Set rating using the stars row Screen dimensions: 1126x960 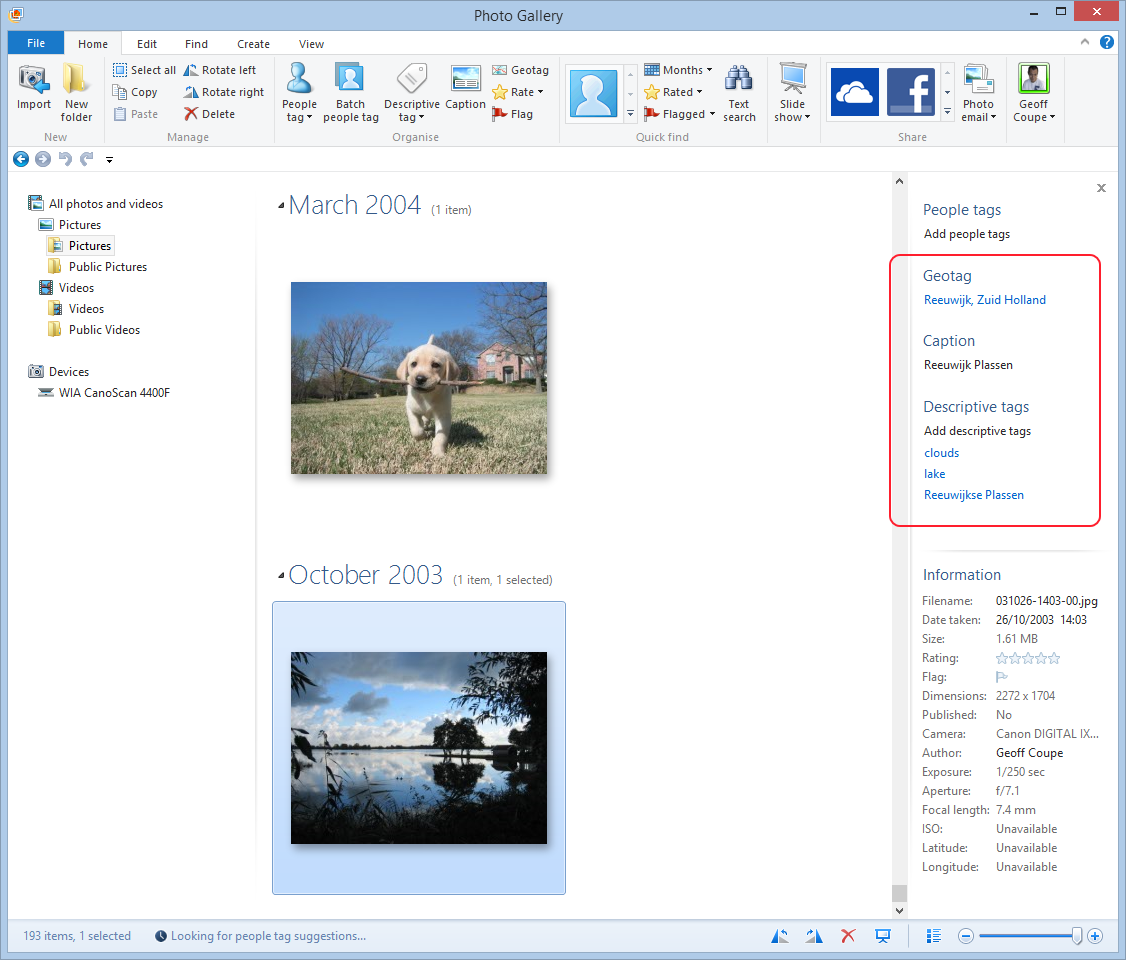point(1027,658)
